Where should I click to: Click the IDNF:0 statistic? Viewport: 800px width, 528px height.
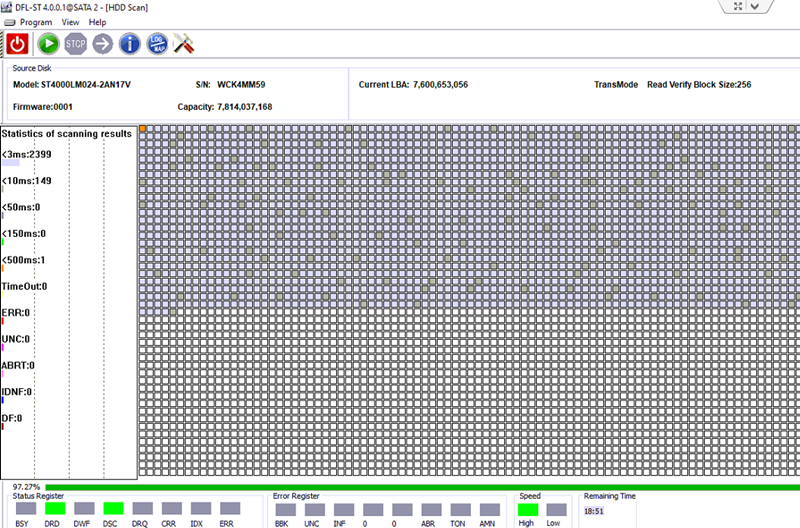(x=17, y=392)
